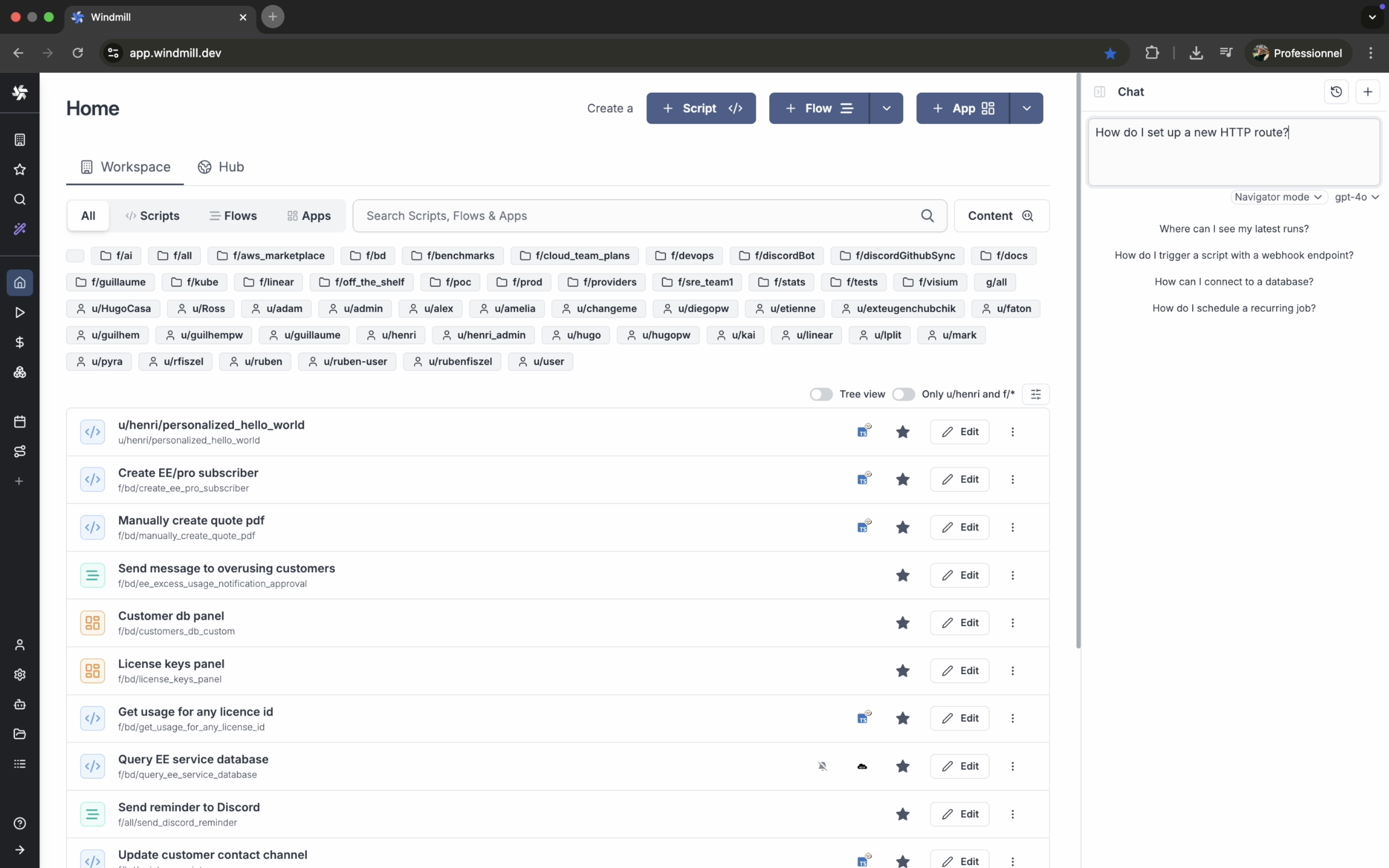This screenshot has height=868, width=1389.
Task: Start new chat with plus icon
Action: (x=1368, y=92)
